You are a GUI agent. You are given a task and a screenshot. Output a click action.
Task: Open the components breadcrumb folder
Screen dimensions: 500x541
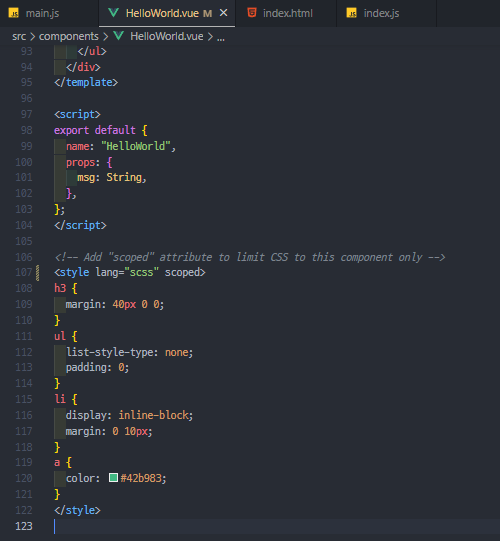click(x=69, y=36)
